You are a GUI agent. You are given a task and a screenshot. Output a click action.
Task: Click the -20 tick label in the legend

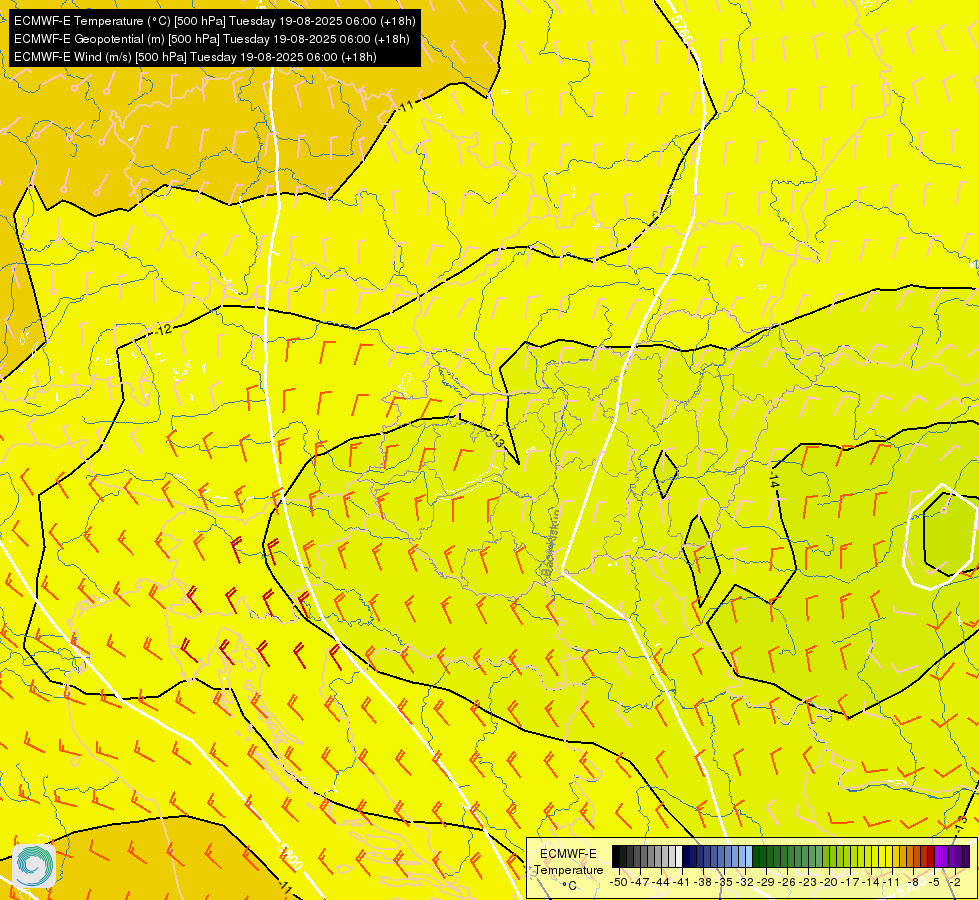tap(830, 883)
